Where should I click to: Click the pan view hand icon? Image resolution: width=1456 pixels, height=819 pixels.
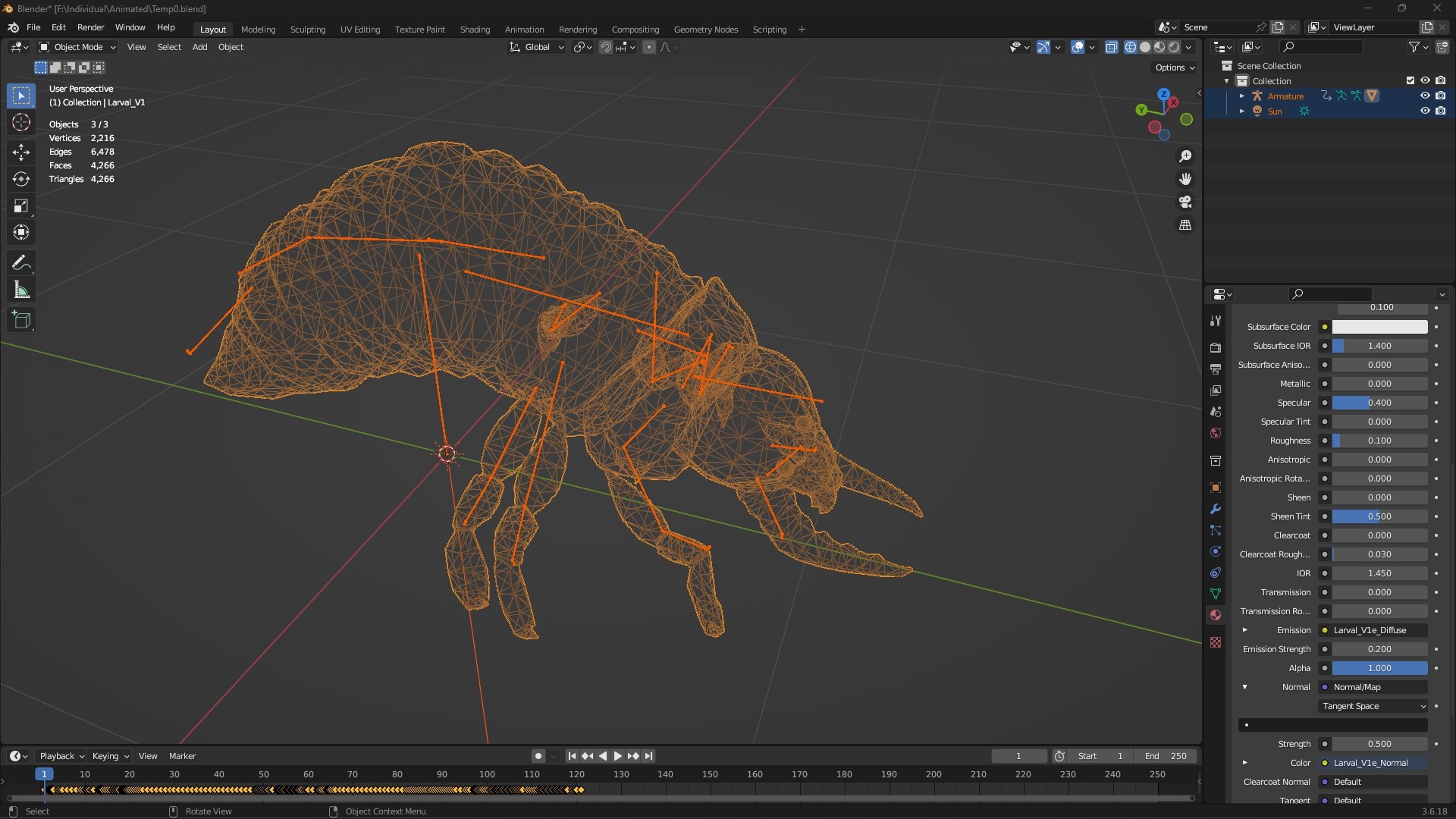click(1185, 179)
